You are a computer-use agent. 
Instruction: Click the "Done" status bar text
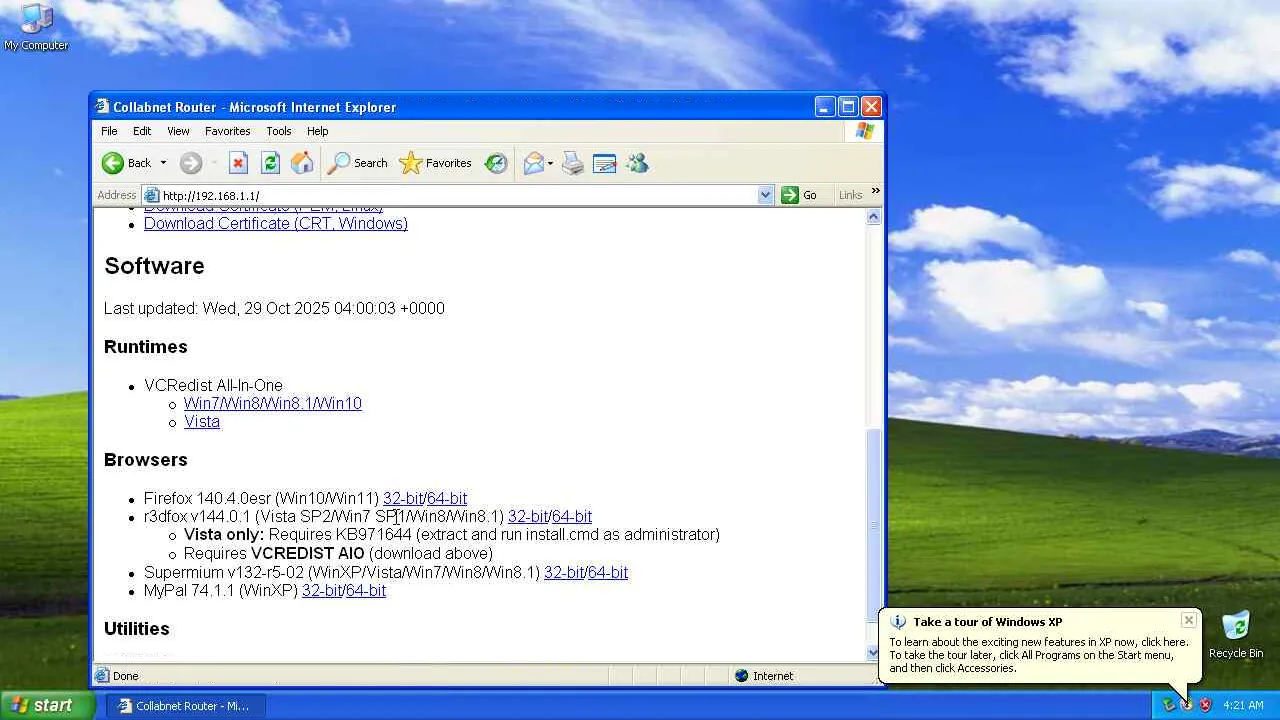pos(126,676)
